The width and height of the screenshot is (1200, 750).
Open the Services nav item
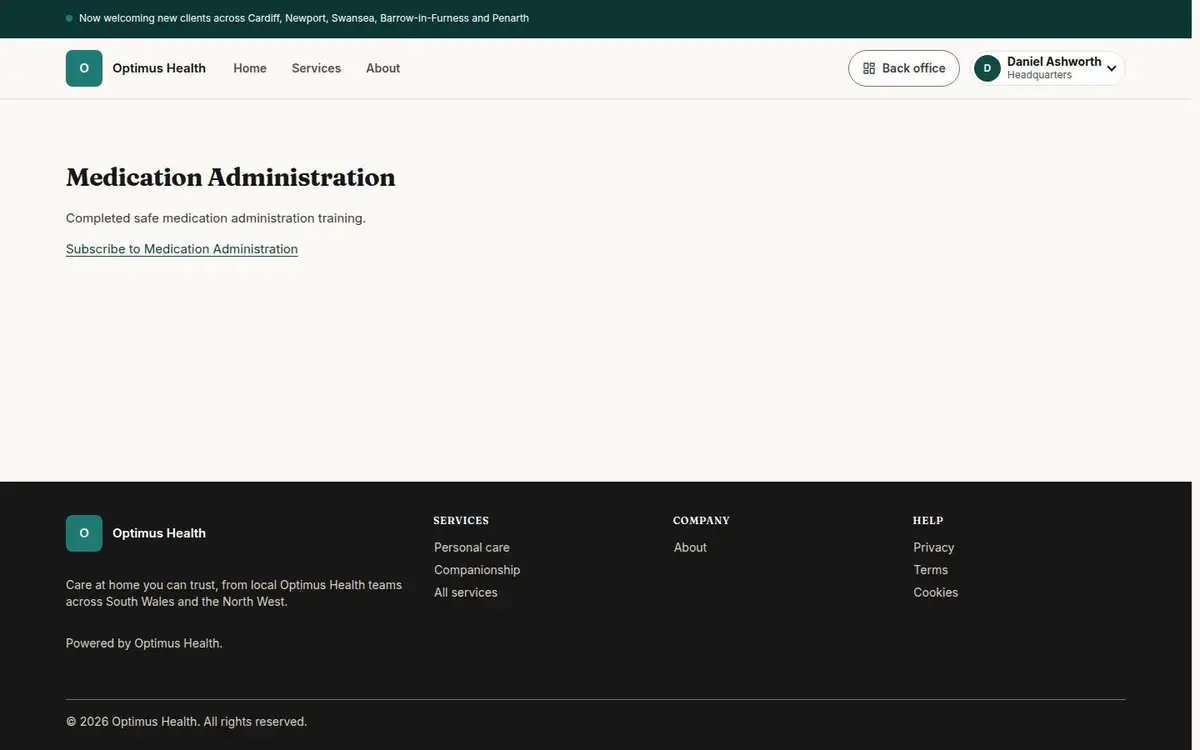(x=316, y=68)
